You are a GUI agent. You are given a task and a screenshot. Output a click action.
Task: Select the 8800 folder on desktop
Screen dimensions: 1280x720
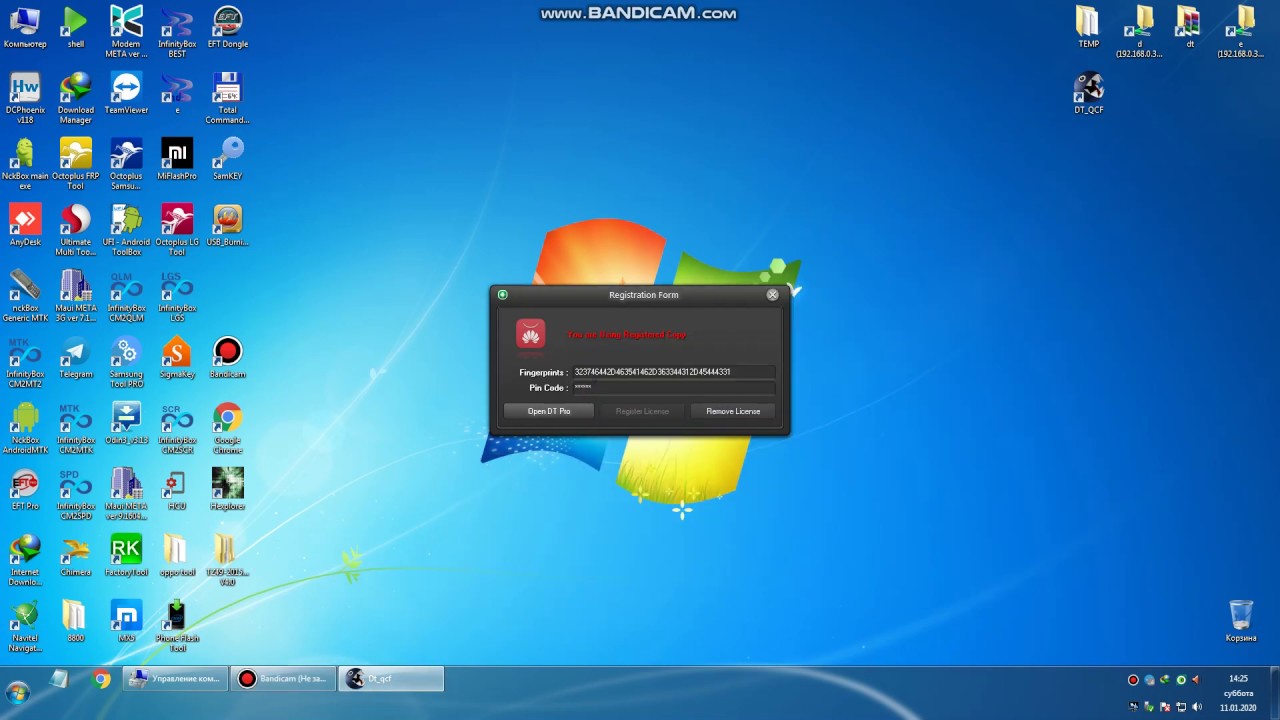tap(75, 621)
